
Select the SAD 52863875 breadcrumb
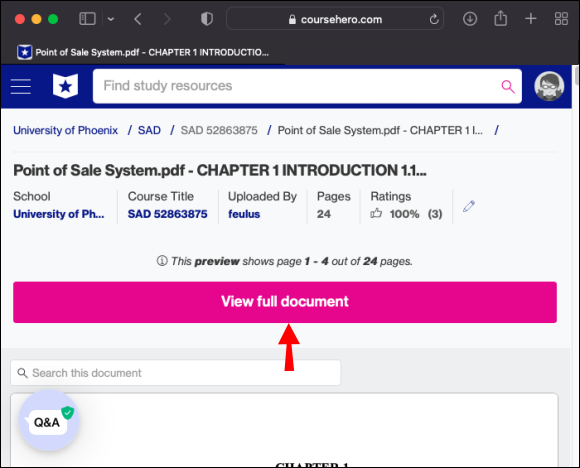point(219,130)
